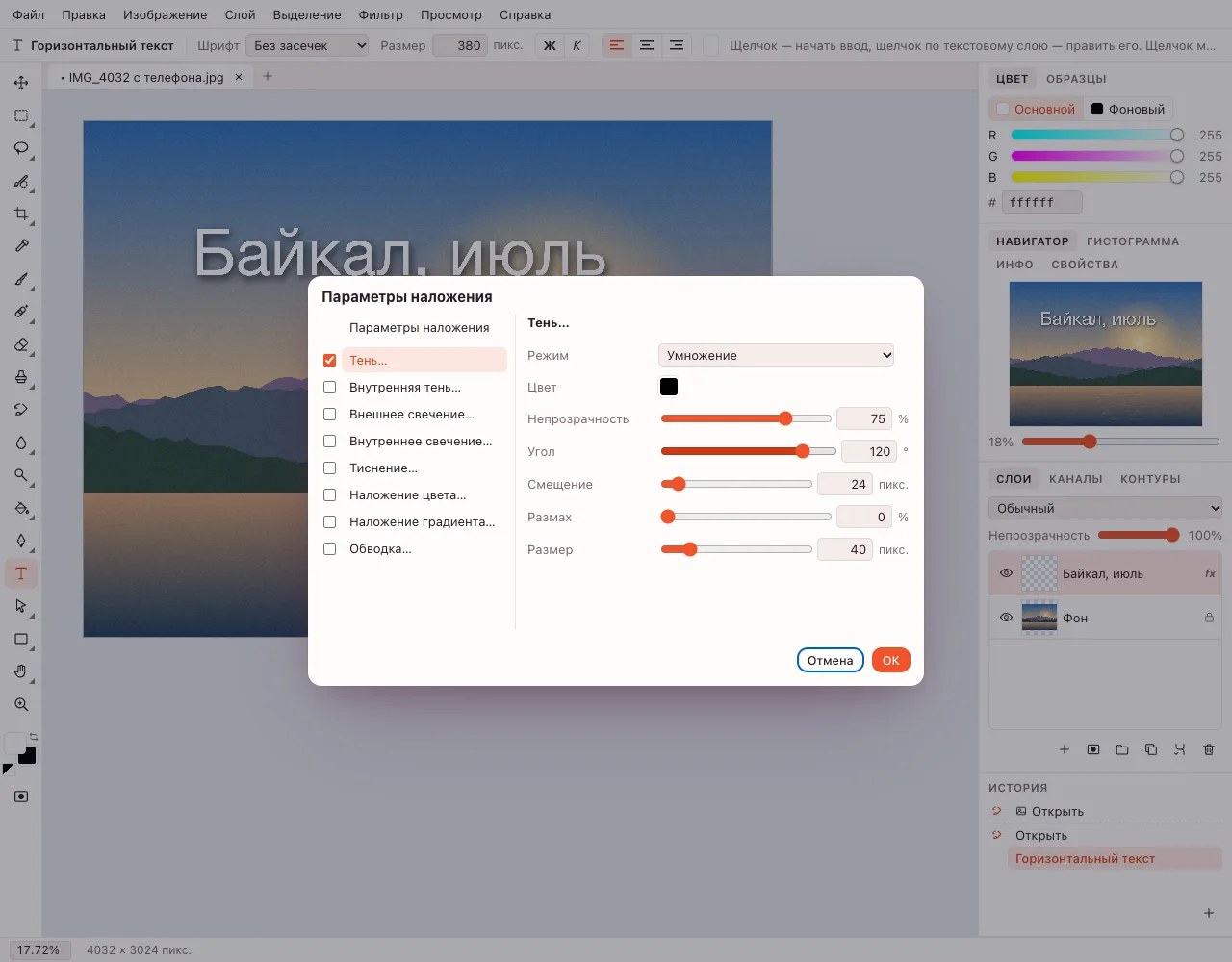The image size is (1232, 962).
Task: Click the trash icon to delete the layer
Action: [1209, 749]
